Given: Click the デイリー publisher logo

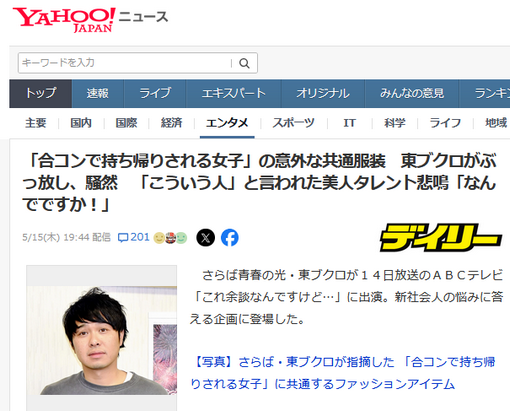Looking at the screenshot, I should point(441,237).
